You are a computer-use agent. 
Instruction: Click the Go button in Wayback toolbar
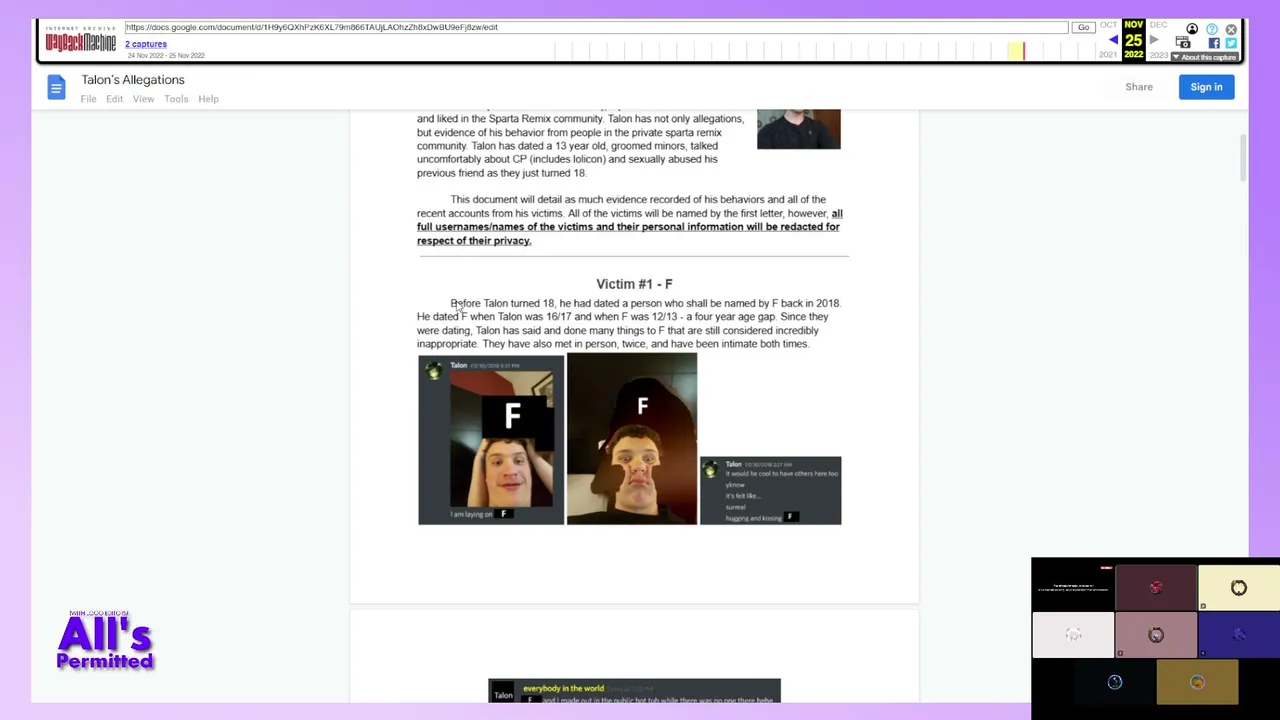1083,27
